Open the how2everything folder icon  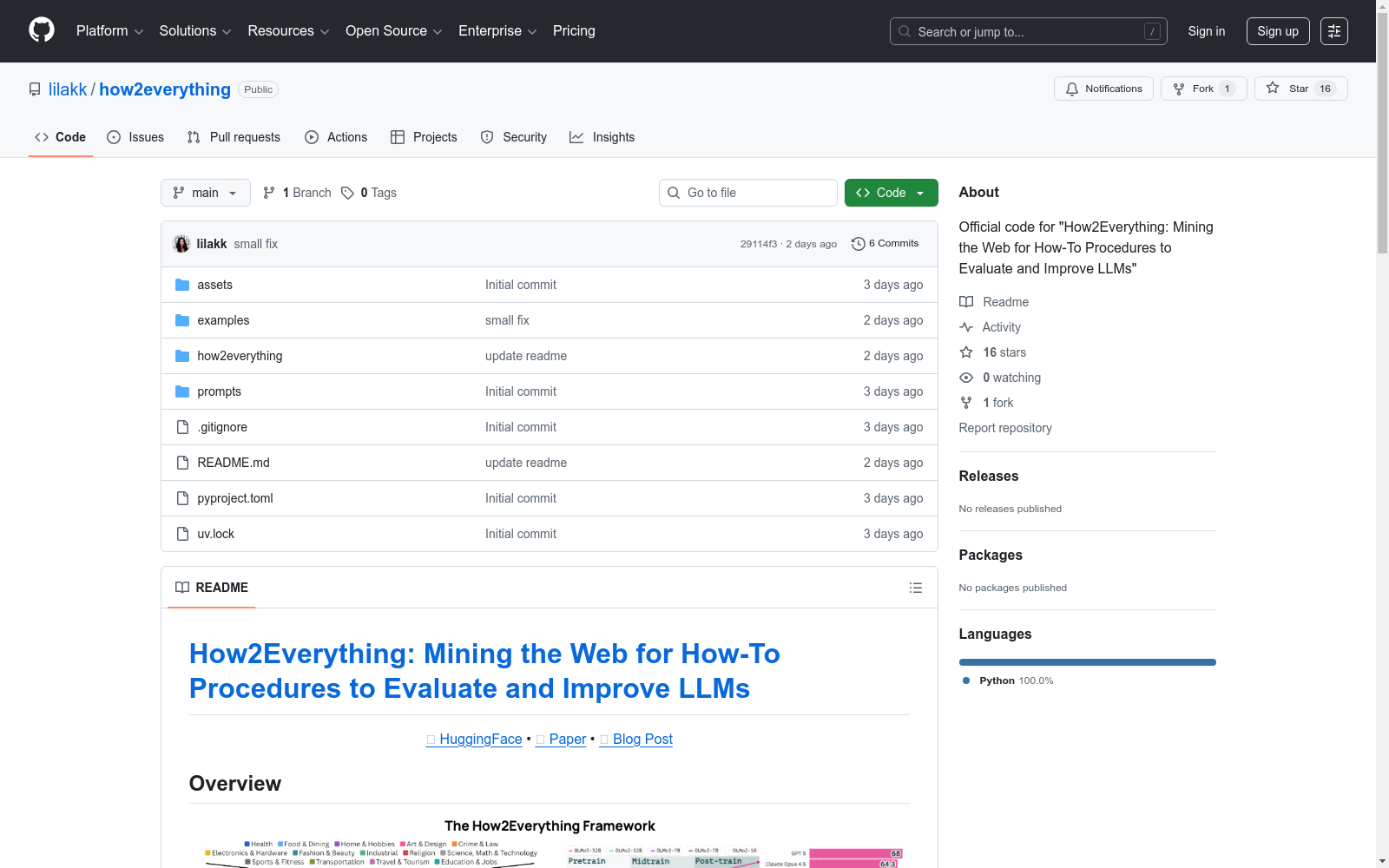182,356
